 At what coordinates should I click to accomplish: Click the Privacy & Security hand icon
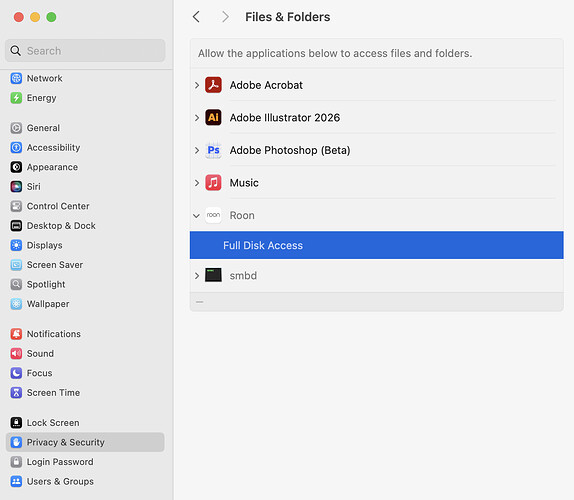(x=16, y=442)
